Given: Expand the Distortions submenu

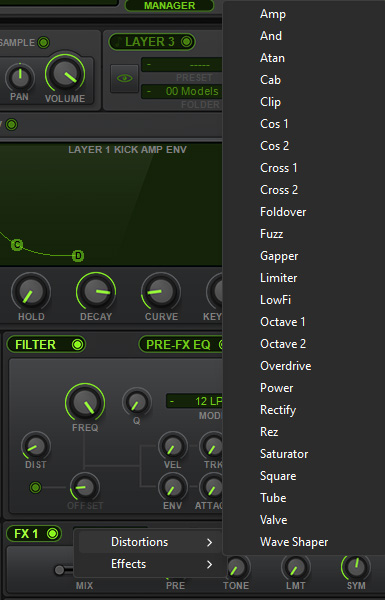Looking at the screenshot, I should [x=150, y=542].
